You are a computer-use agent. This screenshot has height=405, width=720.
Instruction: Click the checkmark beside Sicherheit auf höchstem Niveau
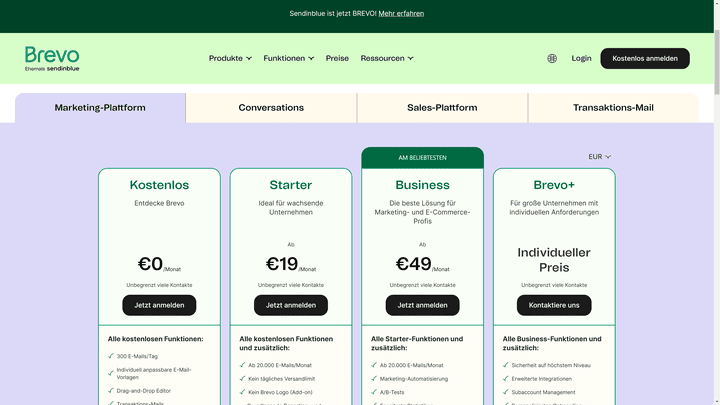point(506,365)
